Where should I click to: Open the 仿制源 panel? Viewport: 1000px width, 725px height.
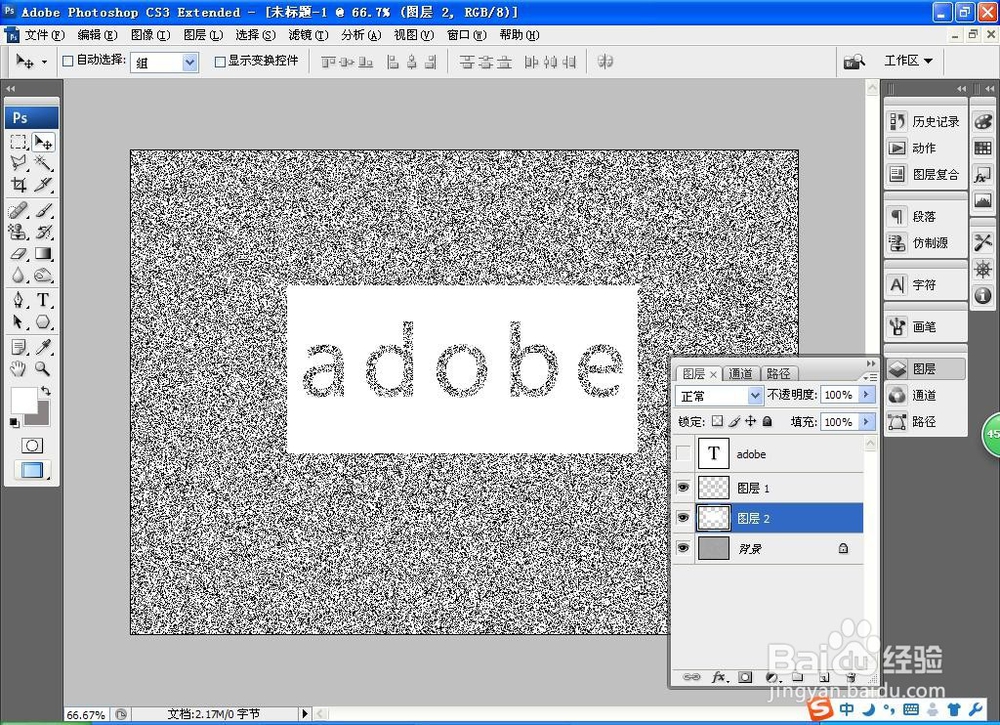(924, 242)
